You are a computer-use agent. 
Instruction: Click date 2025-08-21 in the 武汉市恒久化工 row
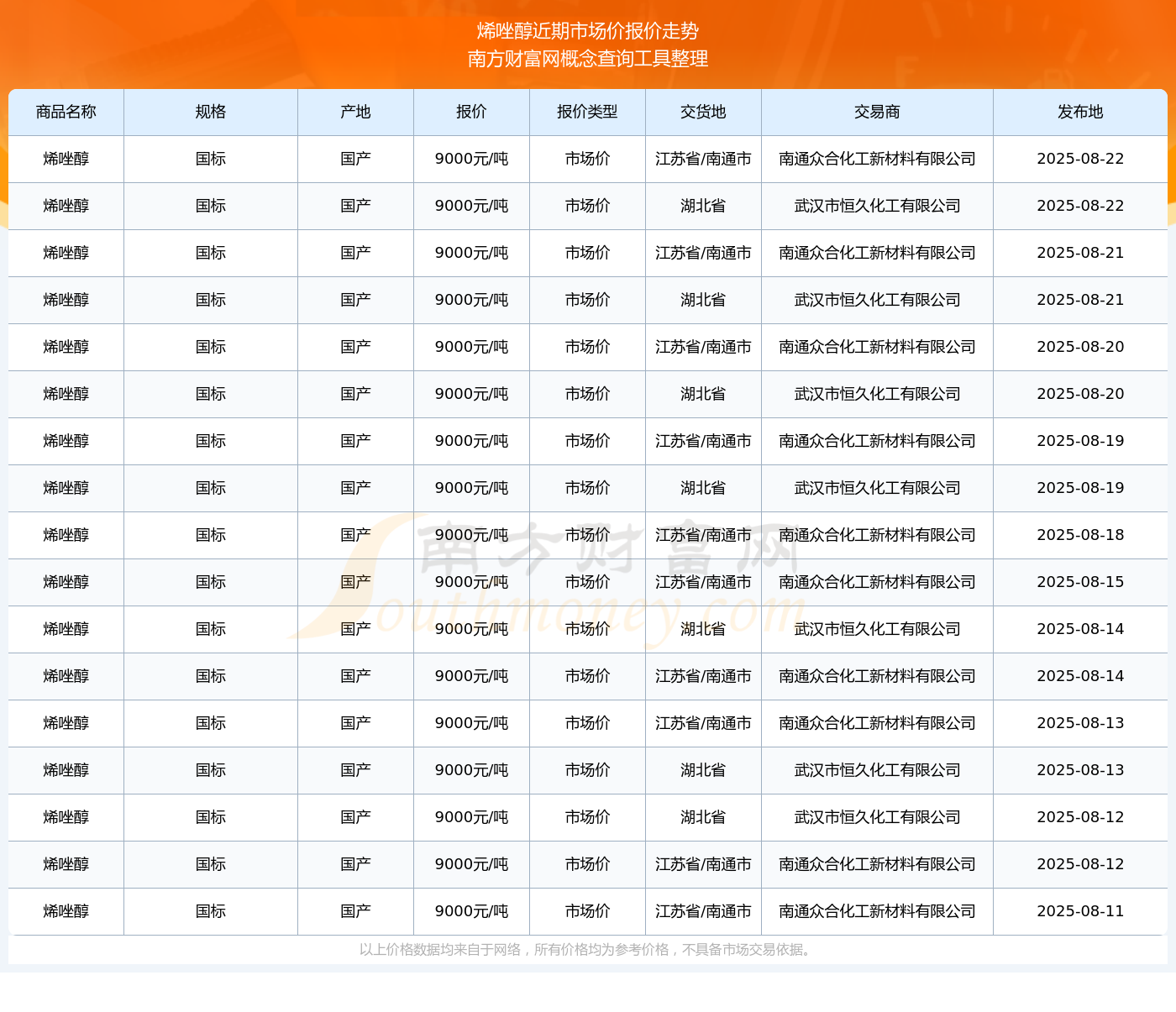pyautogui.click(x=1081, y=300)
